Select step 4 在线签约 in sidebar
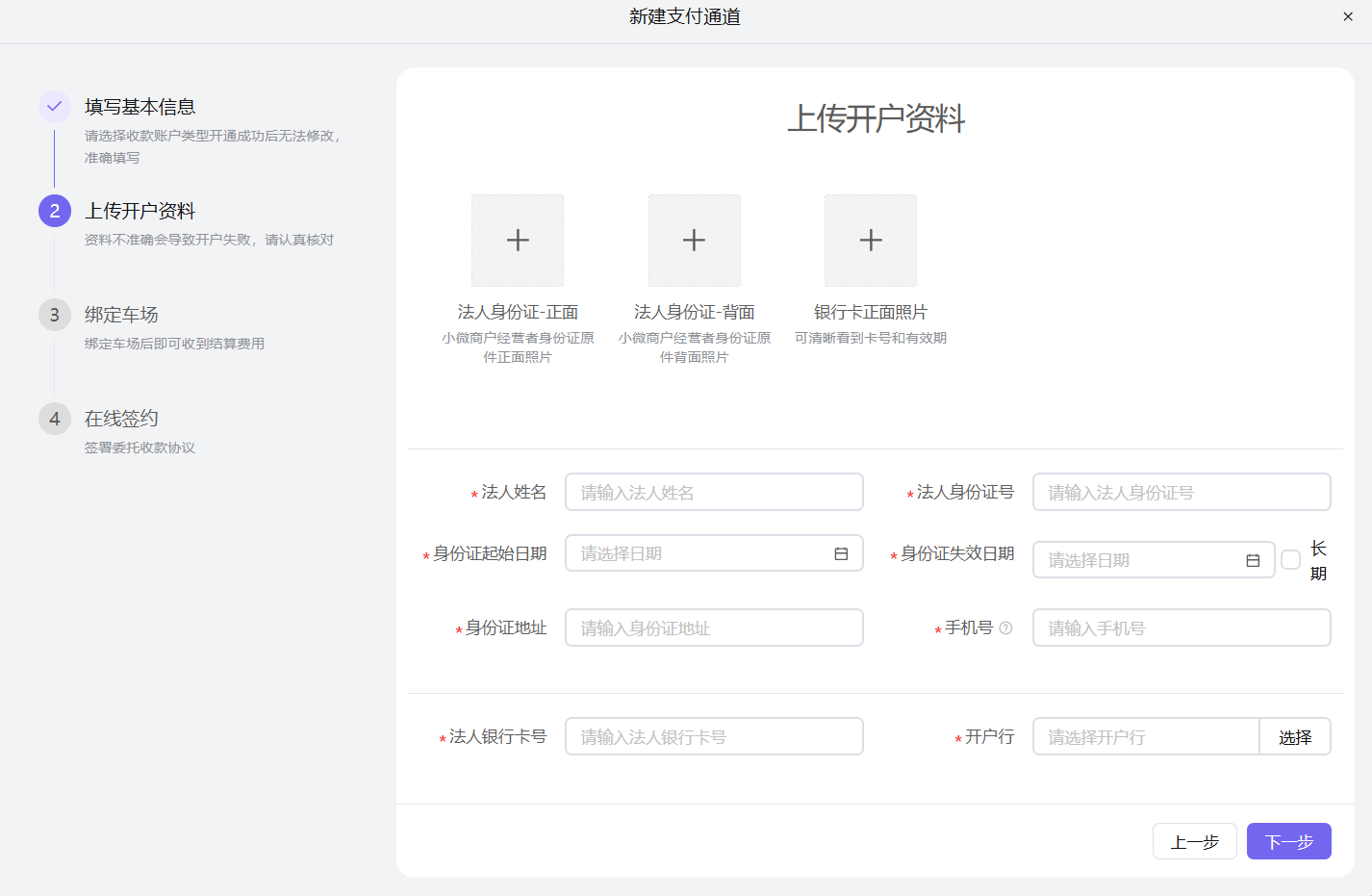The height and width of the screenshot is (896, 1372). [x=55, y=419]
